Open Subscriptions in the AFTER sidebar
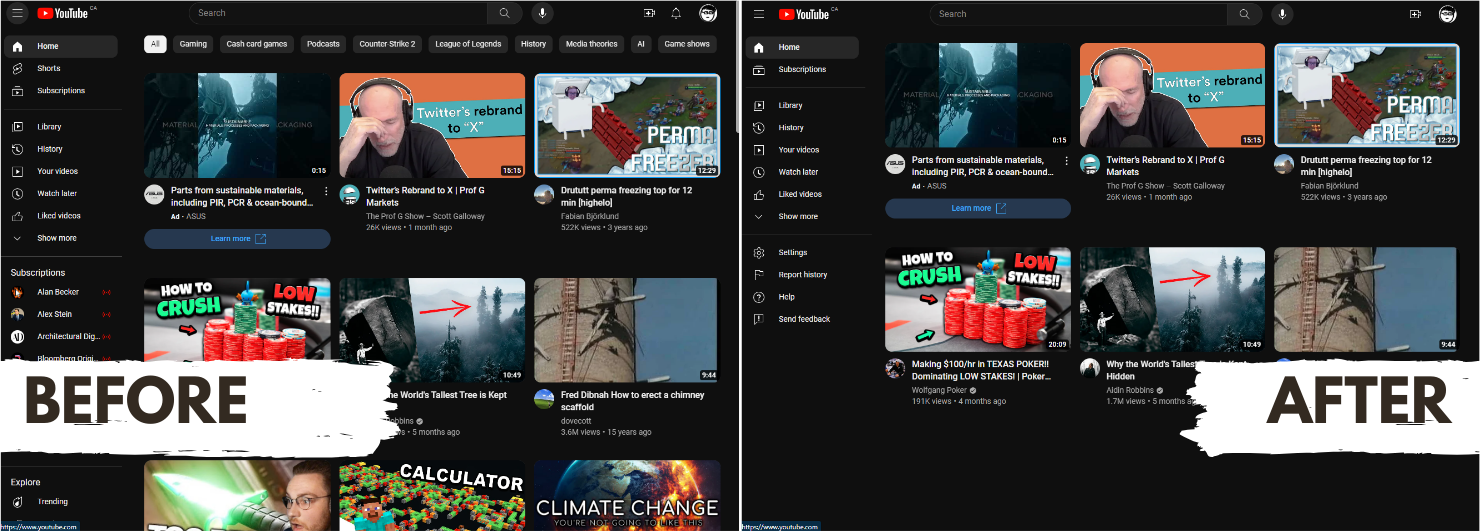Viewport: 1482px width, 532px height. click(802, 69)
